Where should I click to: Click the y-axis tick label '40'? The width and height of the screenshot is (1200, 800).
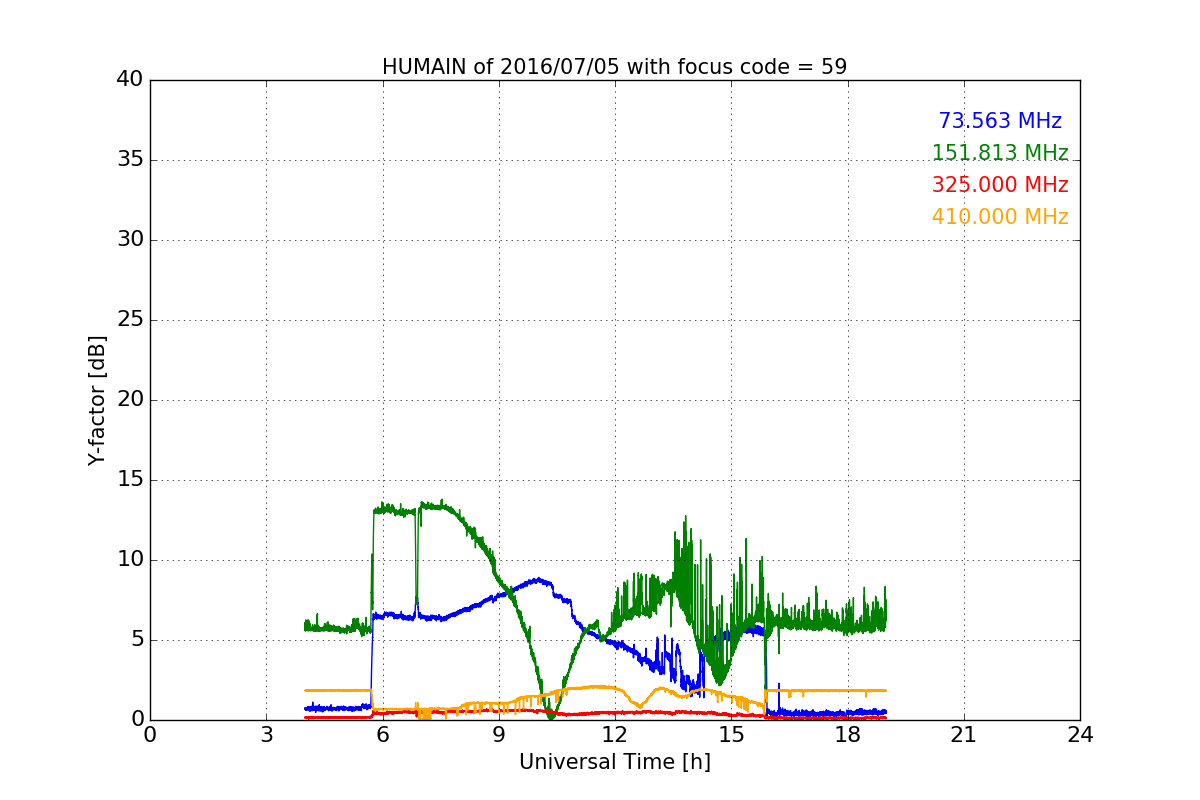[x=130, y=80]
